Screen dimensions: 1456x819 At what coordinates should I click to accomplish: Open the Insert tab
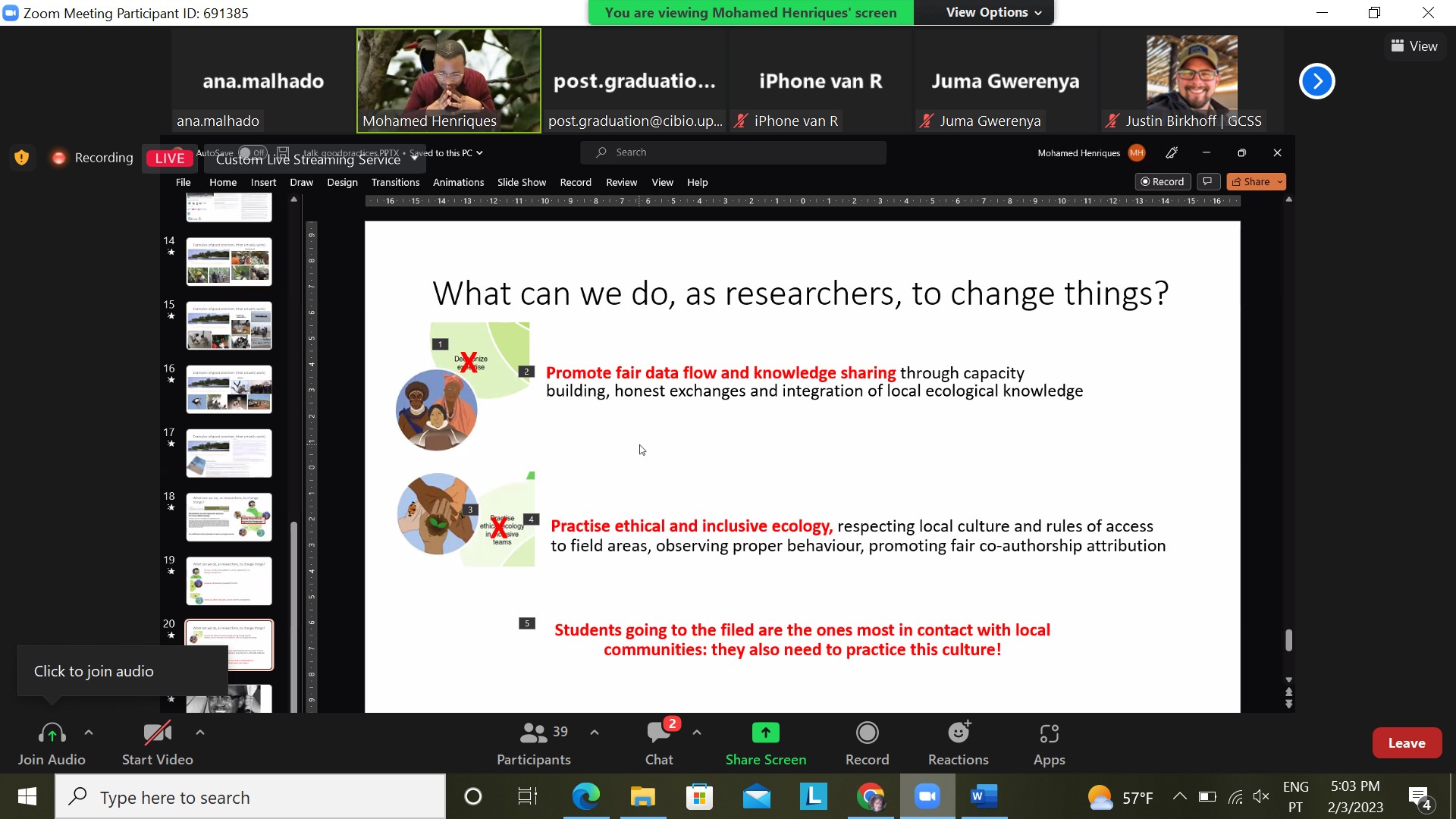[263, 182]
